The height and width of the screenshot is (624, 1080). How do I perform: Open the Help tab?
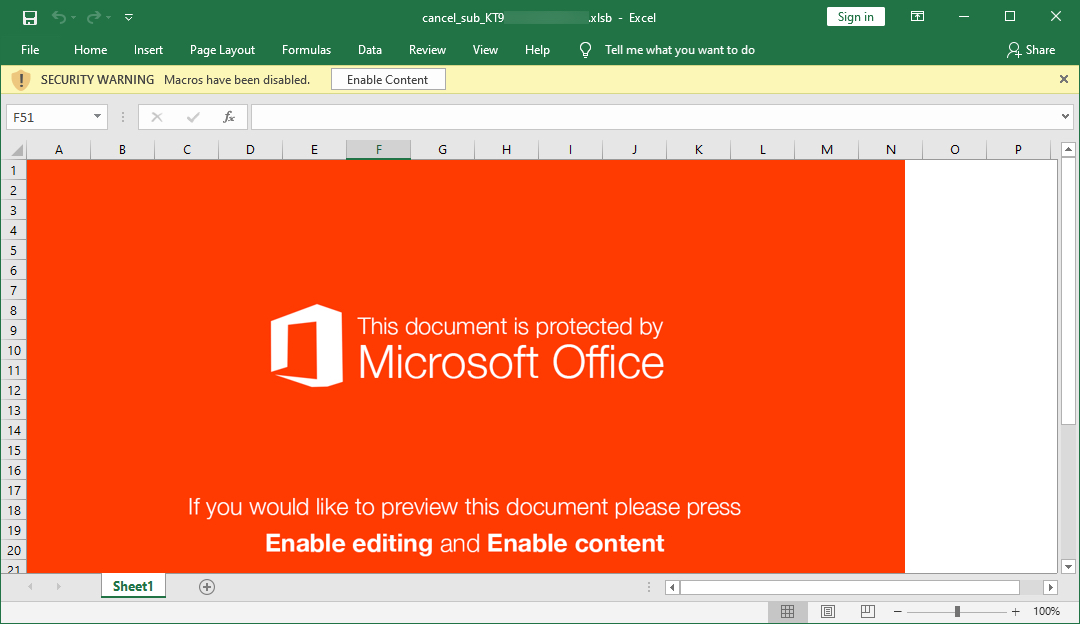click(x=537, y=50)
